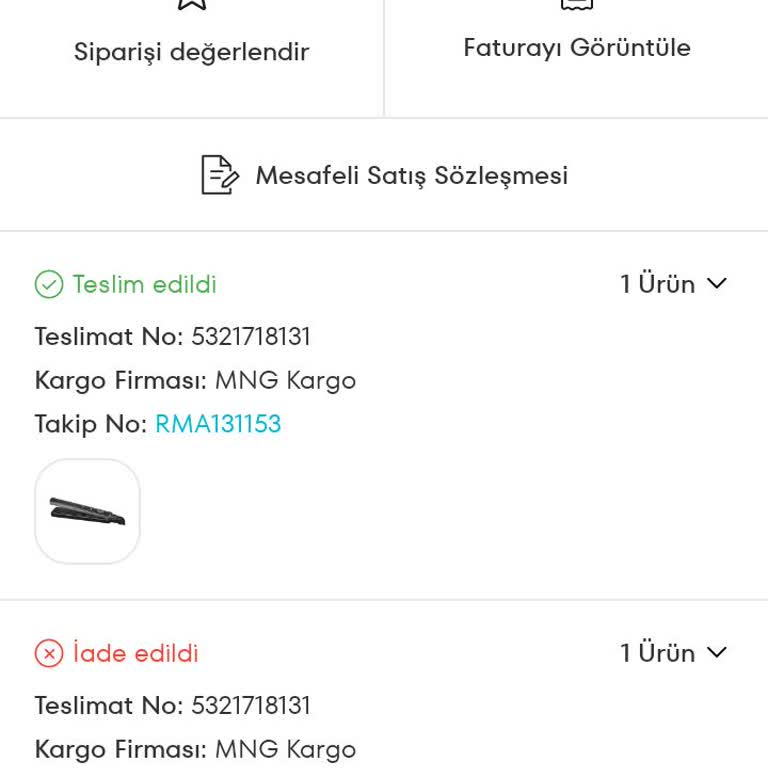Click the green checkmark delivered status icon
This screenshot has height=768, width=768.
49,285
